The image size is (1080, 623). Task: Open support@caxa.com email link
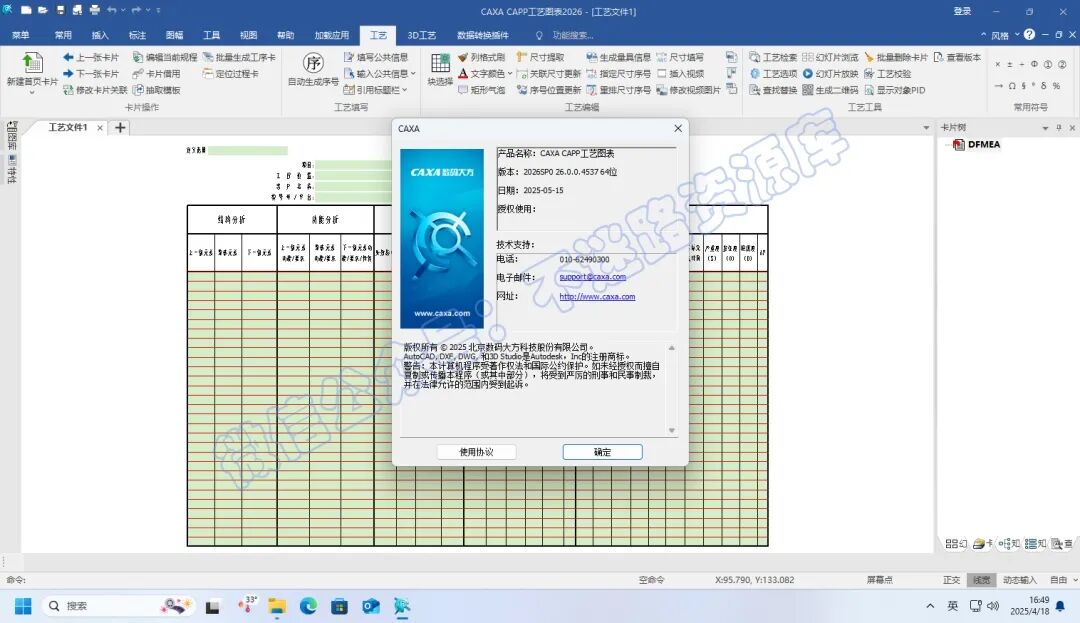(x=592, y=277)
